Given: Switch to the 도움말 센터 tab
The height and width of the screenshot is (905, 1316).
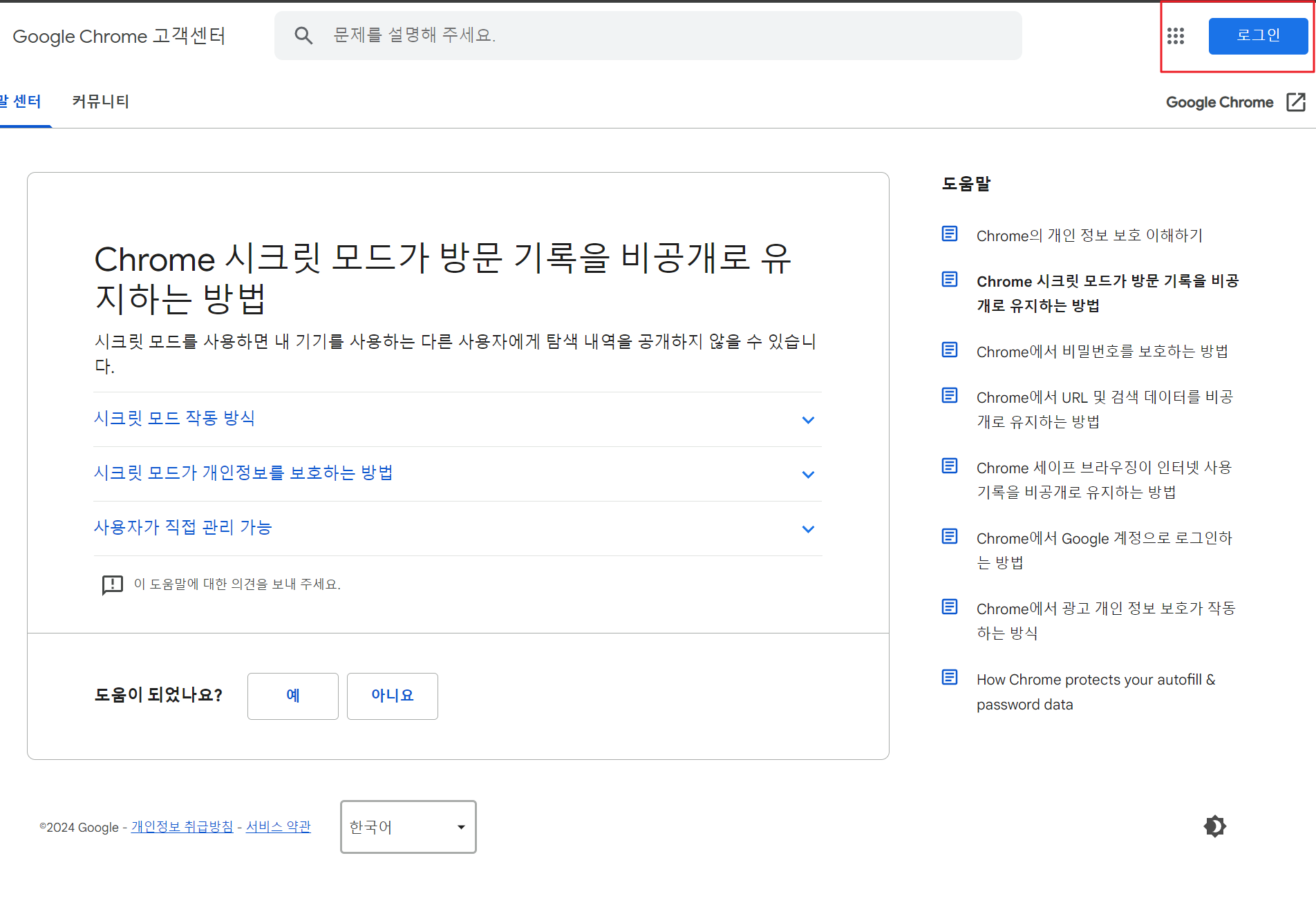Looking at the screenshot, I should (21, 102).
